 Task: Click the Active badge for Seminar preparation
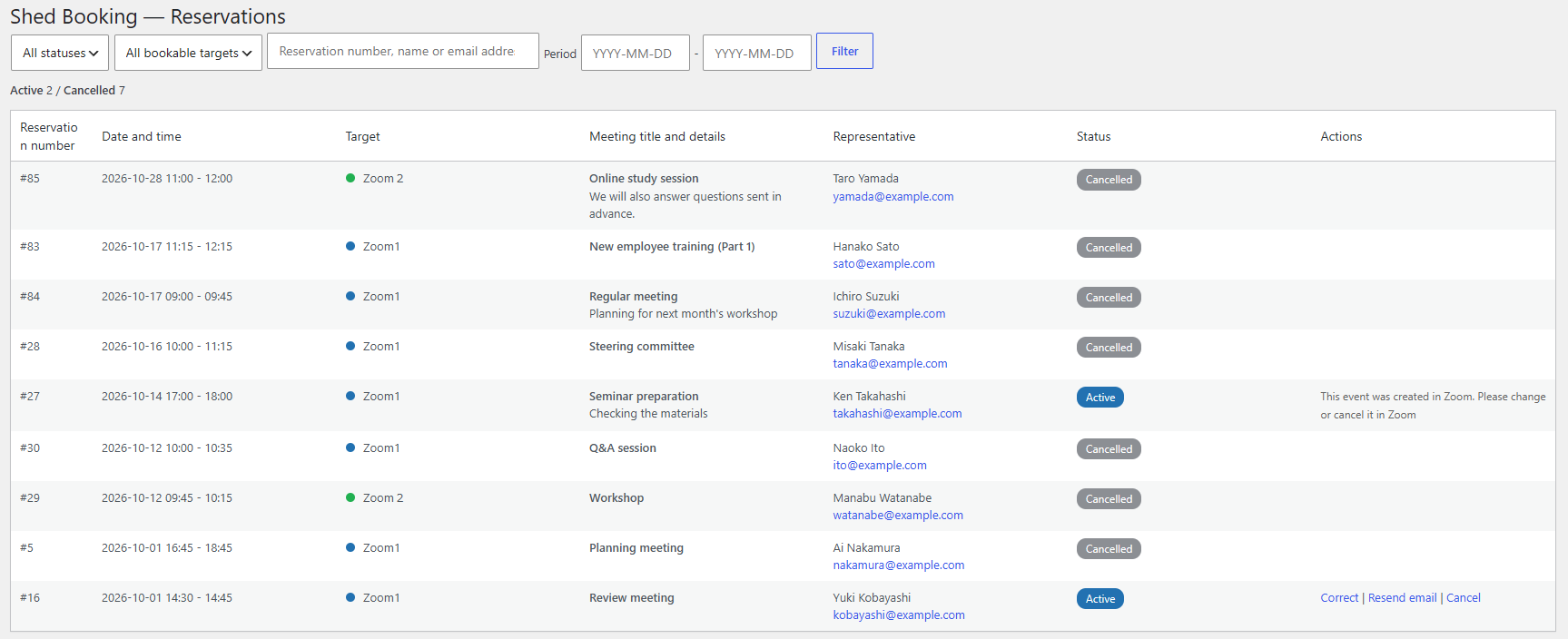point(1100,398)
